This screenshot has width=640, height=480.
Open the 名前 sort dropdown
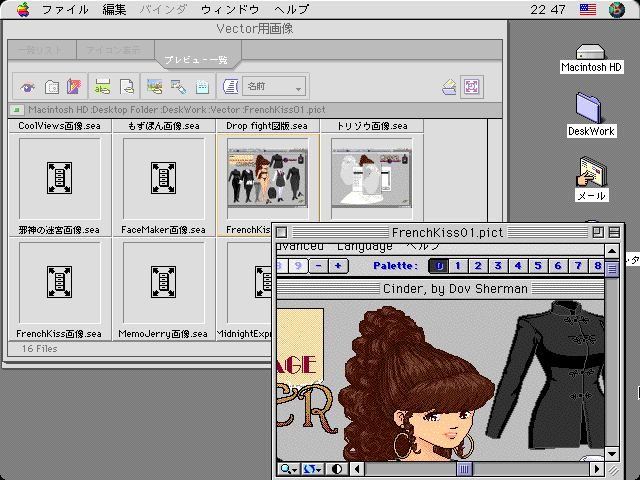click(x=274, y=87)
